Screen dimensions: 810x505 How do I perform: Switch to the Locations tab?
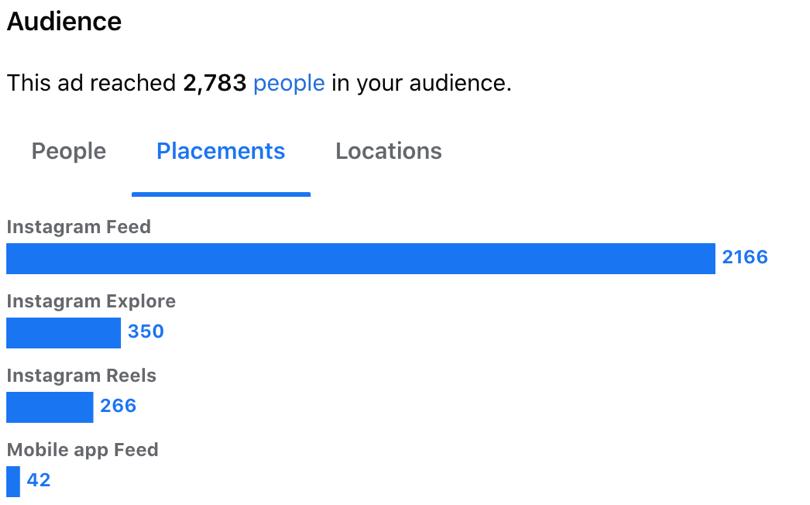point(388,151)
